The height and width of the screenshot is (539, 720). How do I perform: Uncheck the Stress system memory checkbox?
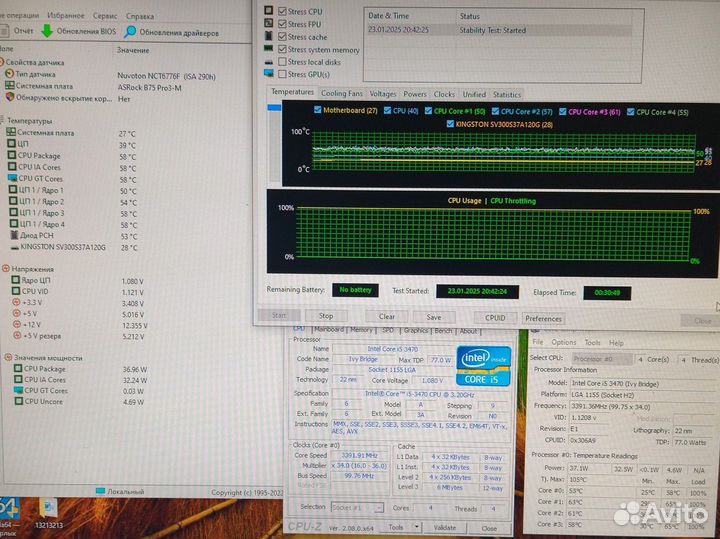click(282, 49)
